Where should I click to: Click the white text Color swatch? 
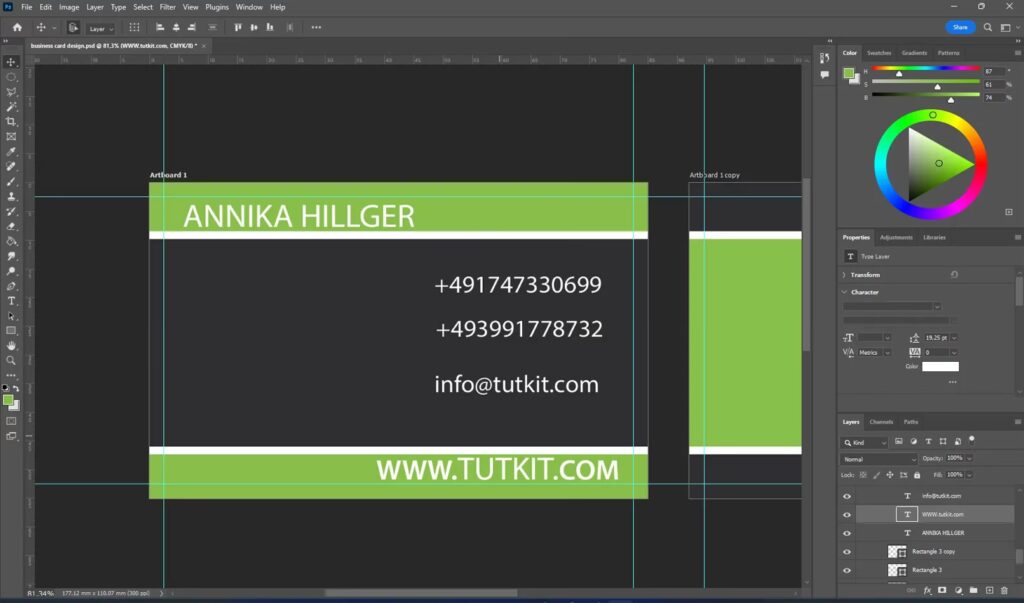coord(939,367)
